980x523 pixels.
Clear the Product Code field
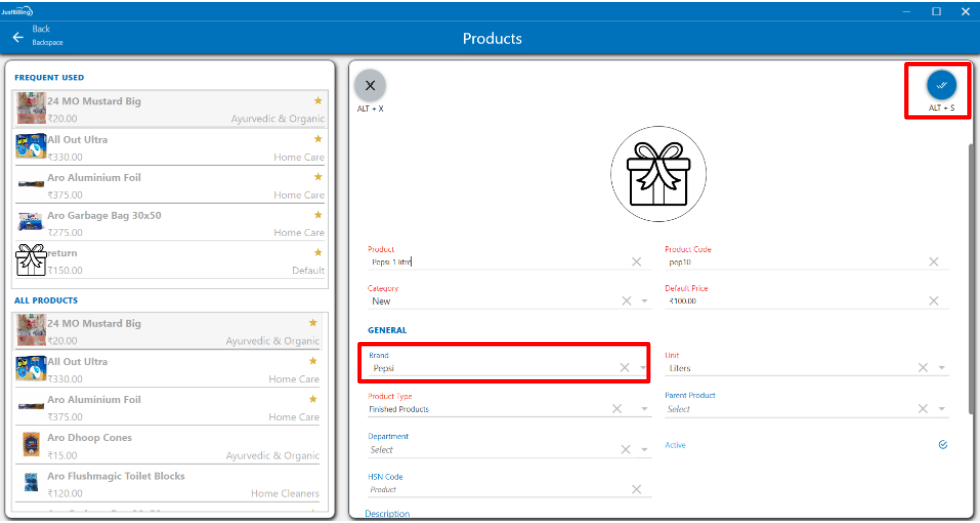[933, 262]
